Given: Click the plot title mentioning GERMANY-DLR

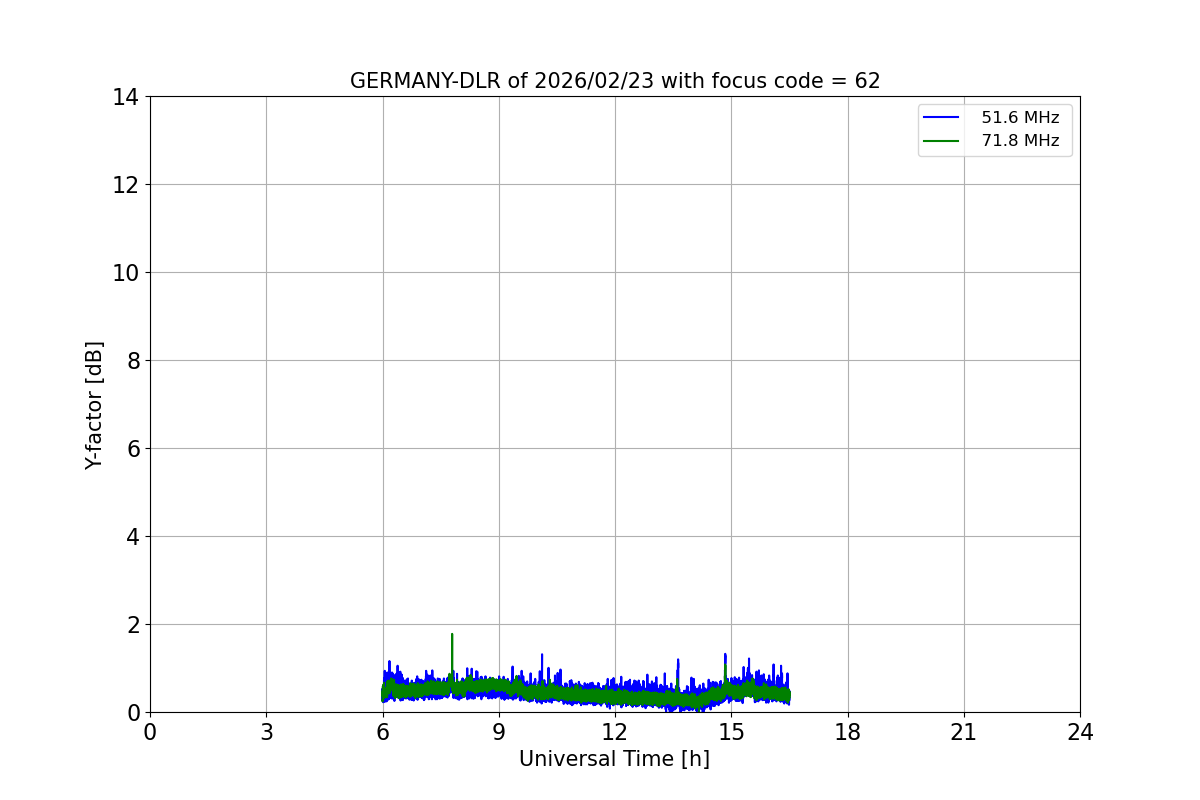Looking at the screenshot, I should [x=615, y=81].
